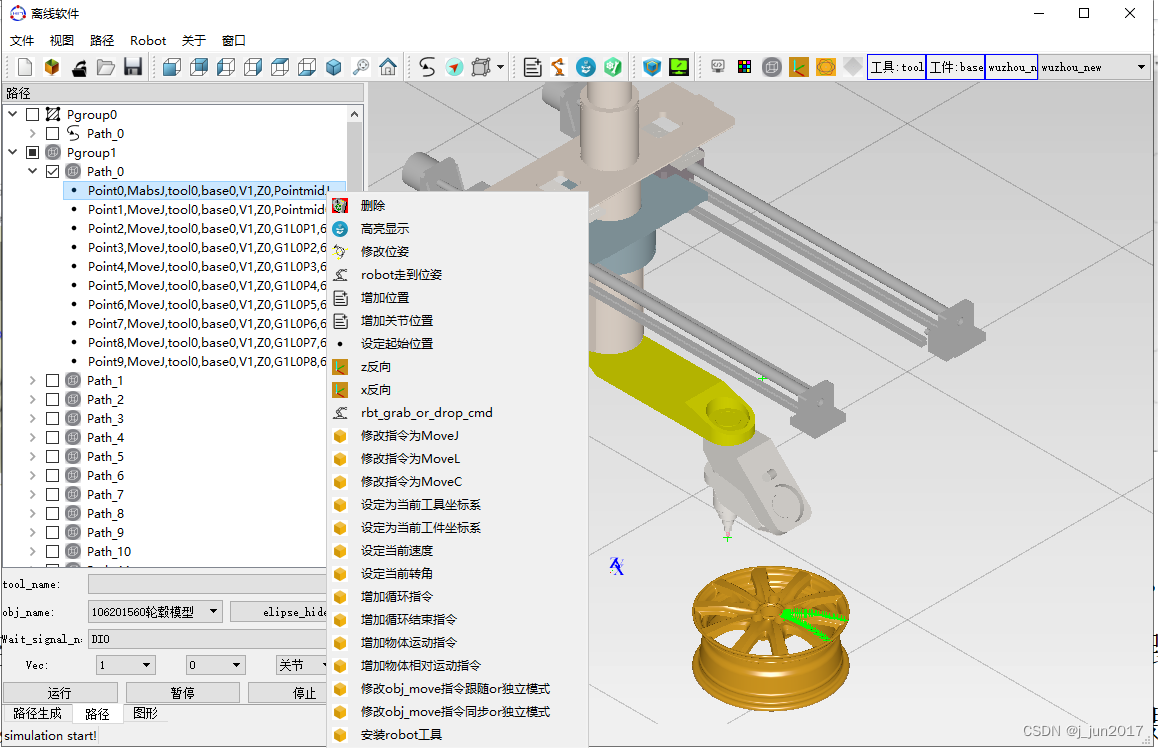Click the save floppy disk icon
The height and width of the screenshot is (748, 1158).
coord(132,67)
